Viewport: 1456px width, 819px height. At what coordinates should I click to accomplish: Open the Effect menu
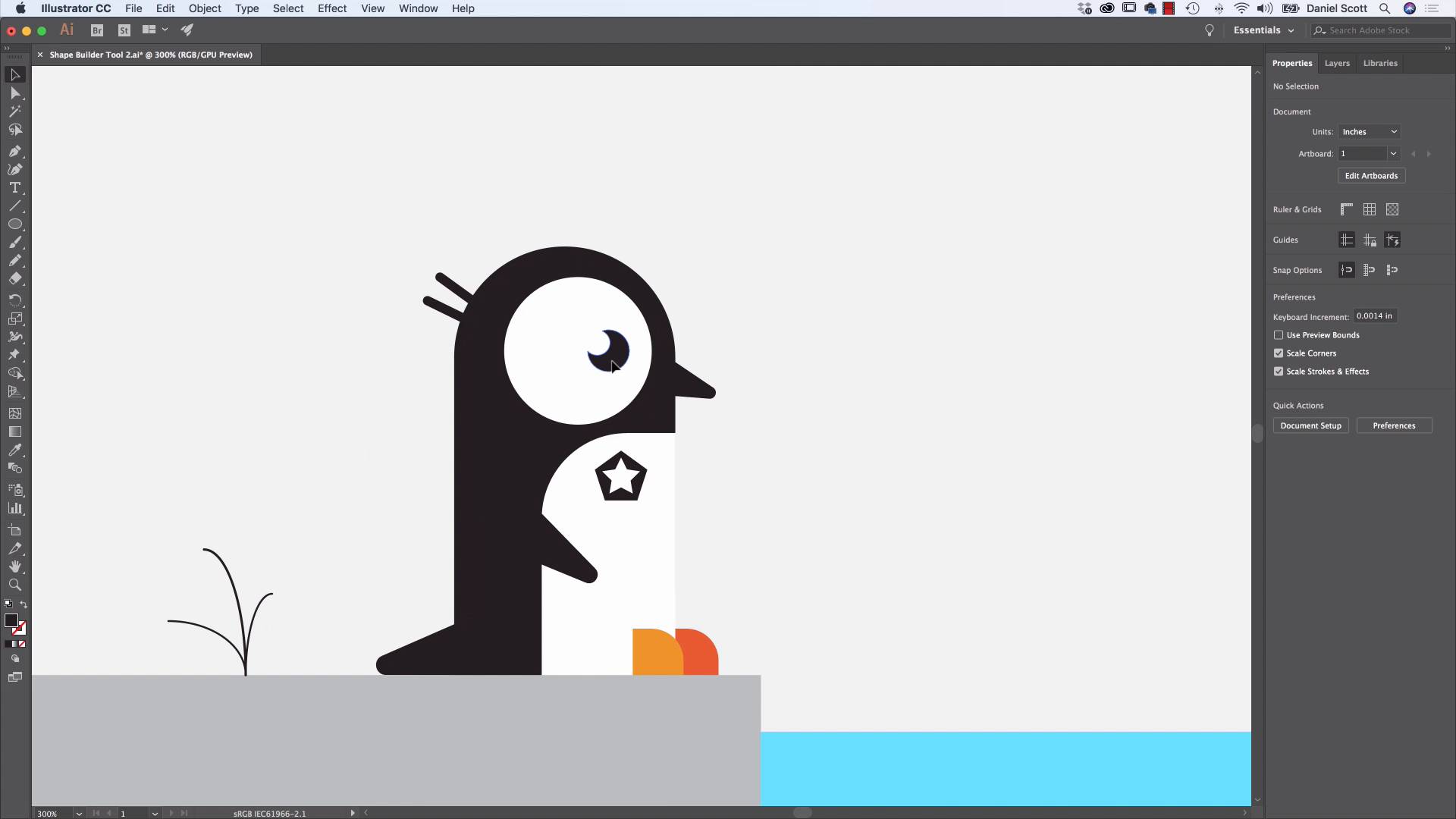click(x=332, y=8)
